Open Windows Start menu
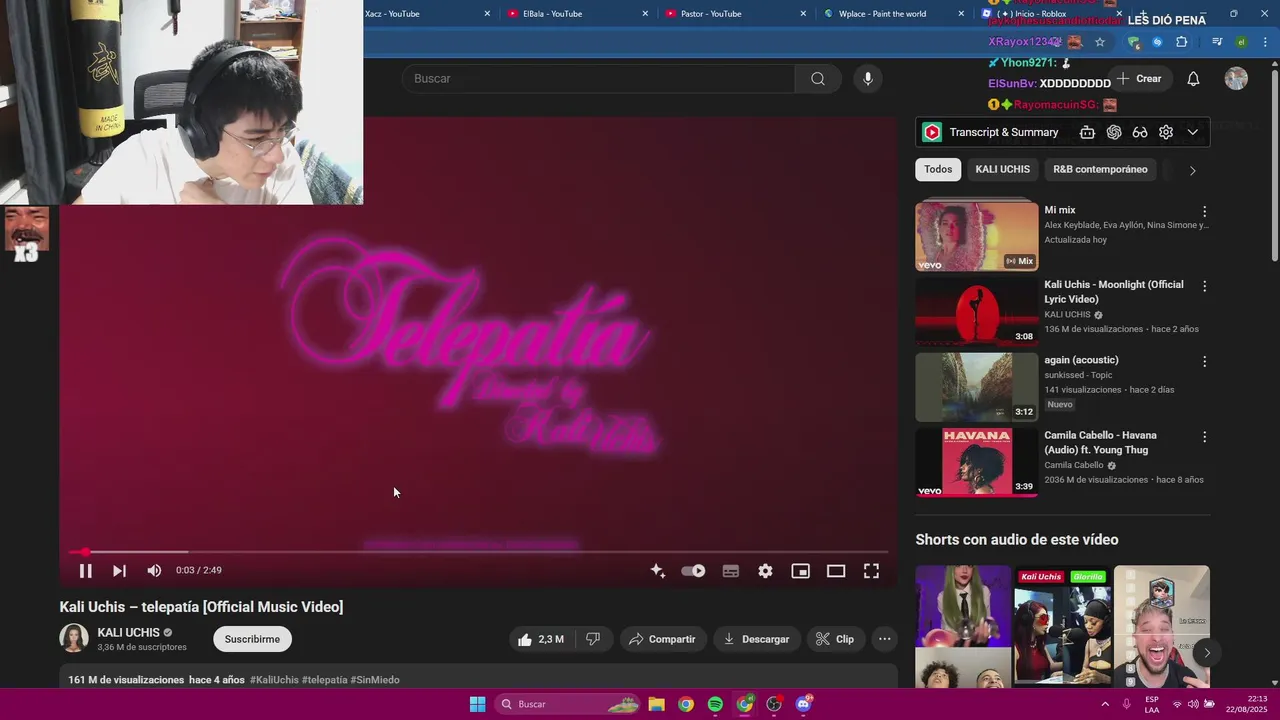The height and width of the screenshot is (720, 1280). pyautogui.click(x=478, y=704)
